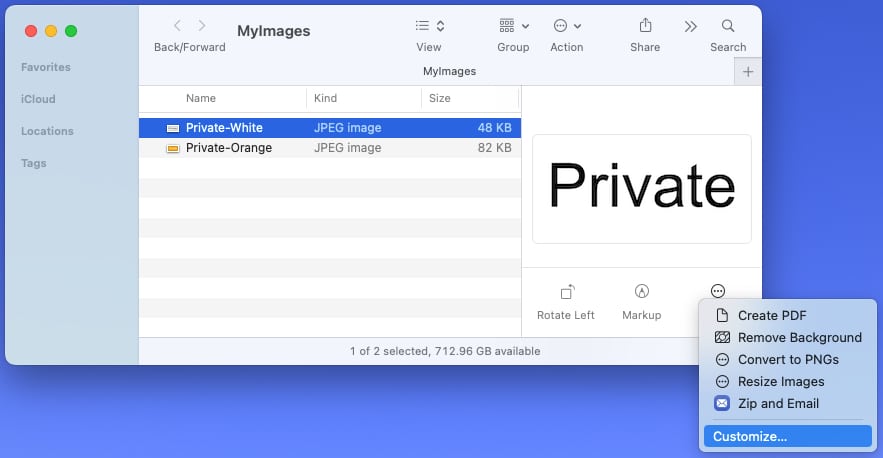
Task: Choose Resize Images quick action
Action: (x=788, y=381)
